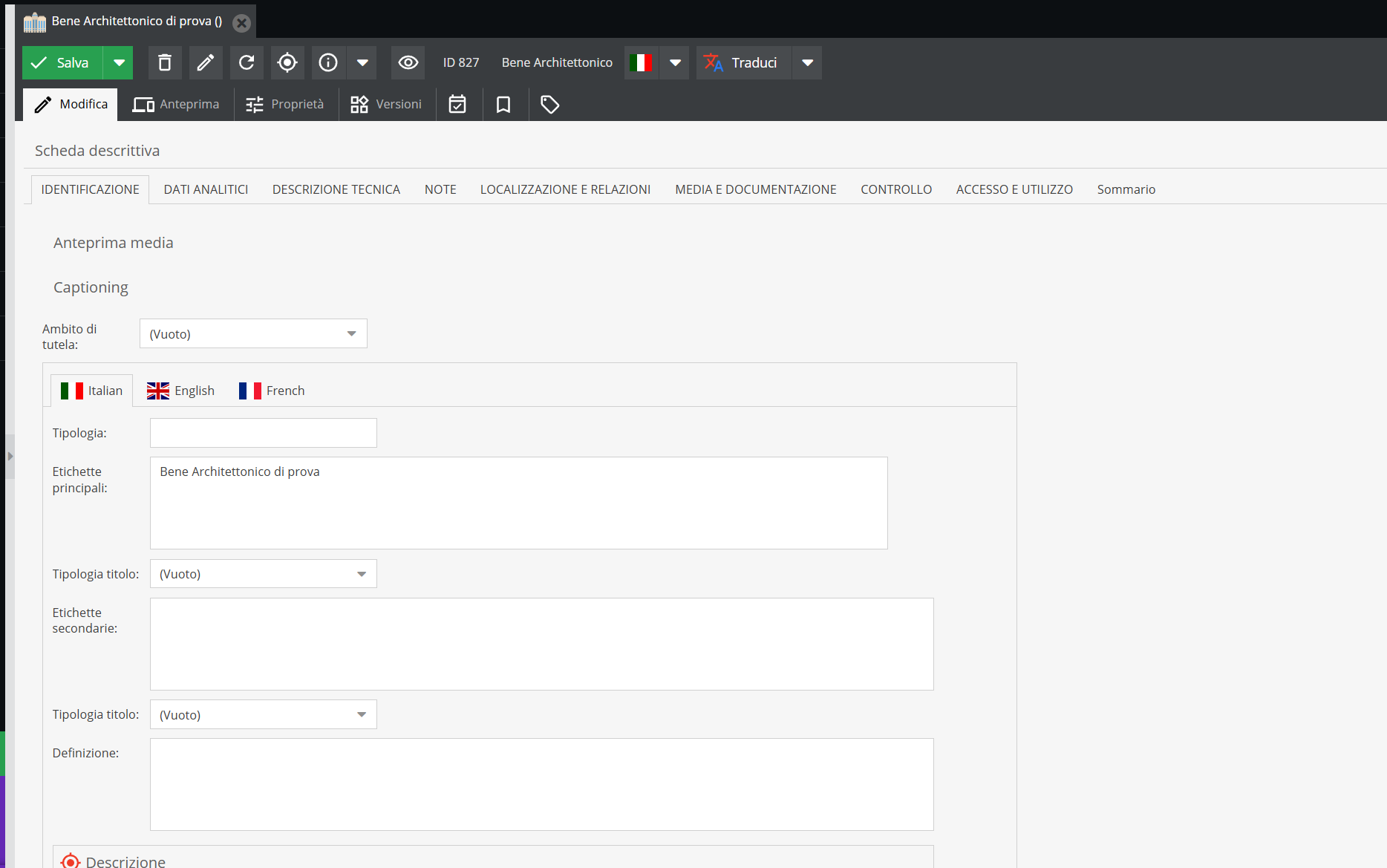Image resolution: width=1387 pixels, height=868 pixels.
Task: Select the Modifica tab
Action: point(71,105)
